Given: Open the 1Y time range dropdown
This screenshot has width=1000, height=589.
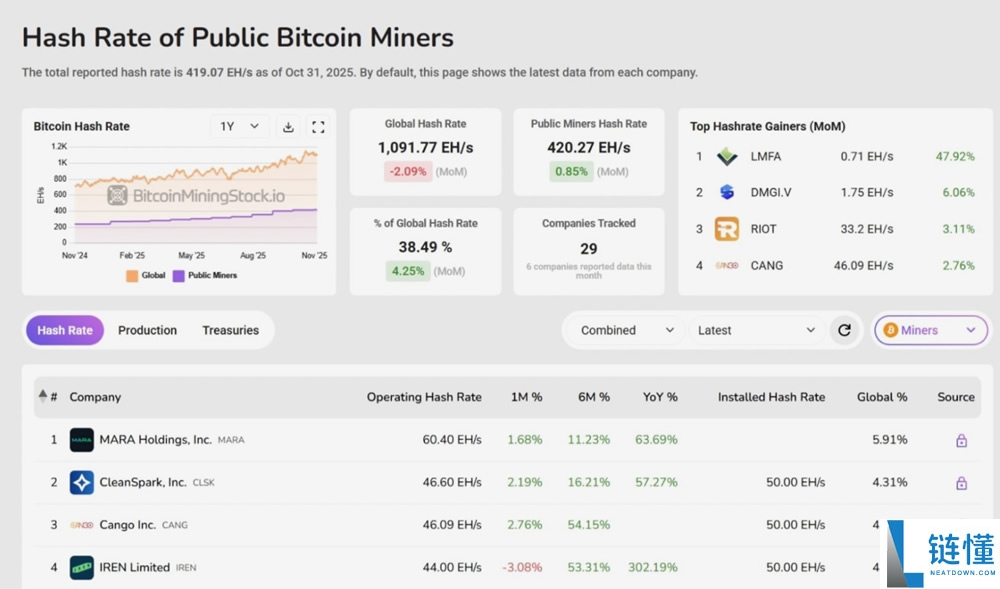Looking at the screenshot, I should pos(240,127).
